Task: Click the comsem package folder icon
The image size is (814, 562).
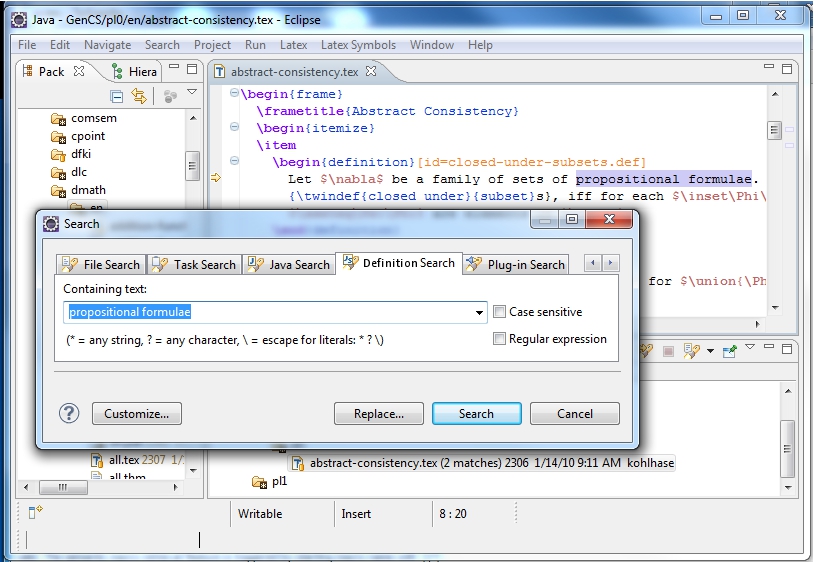Action: click(x=58, y=118)
